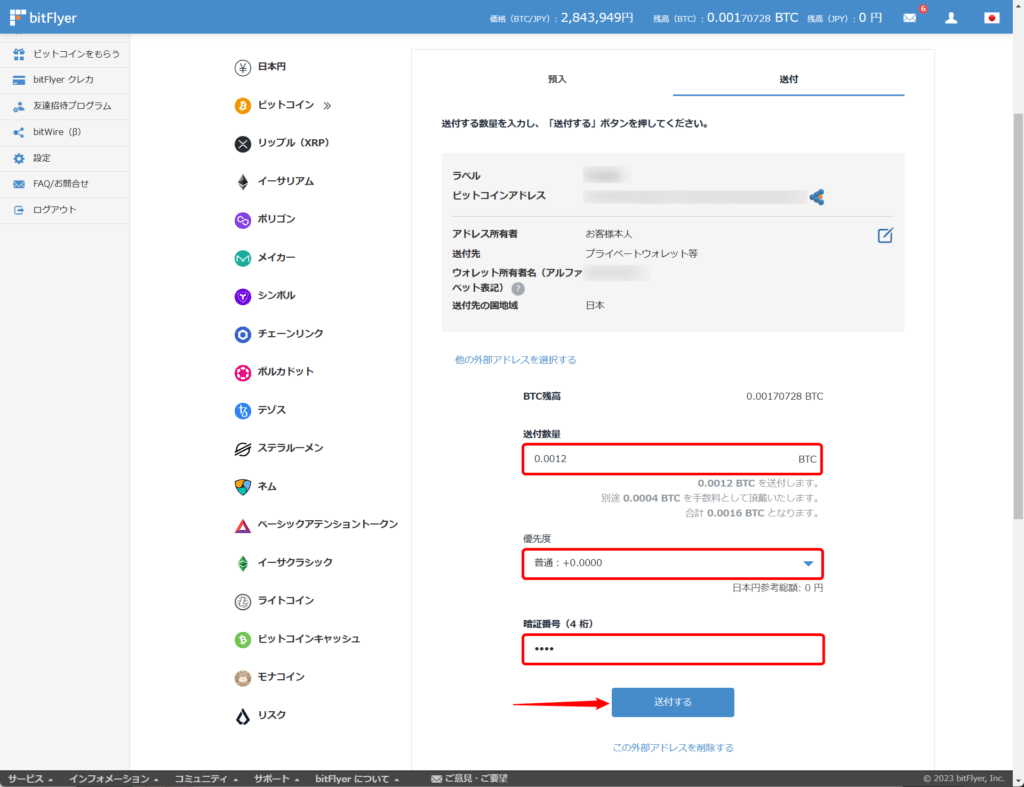Select the Ripple XRP icon
The height and width of the screenshot is (787, 1024).
pyautogui.click(x=242, y=144)
